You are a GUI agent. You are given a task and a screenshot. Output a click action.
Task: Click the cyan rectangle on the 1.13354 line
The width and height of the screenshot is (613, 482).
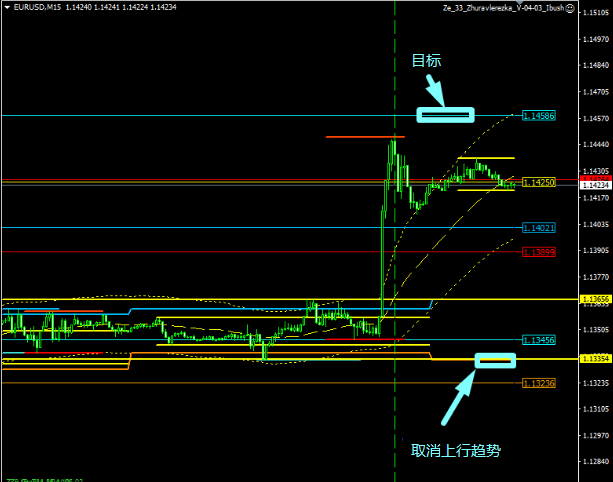click(495, 360)
